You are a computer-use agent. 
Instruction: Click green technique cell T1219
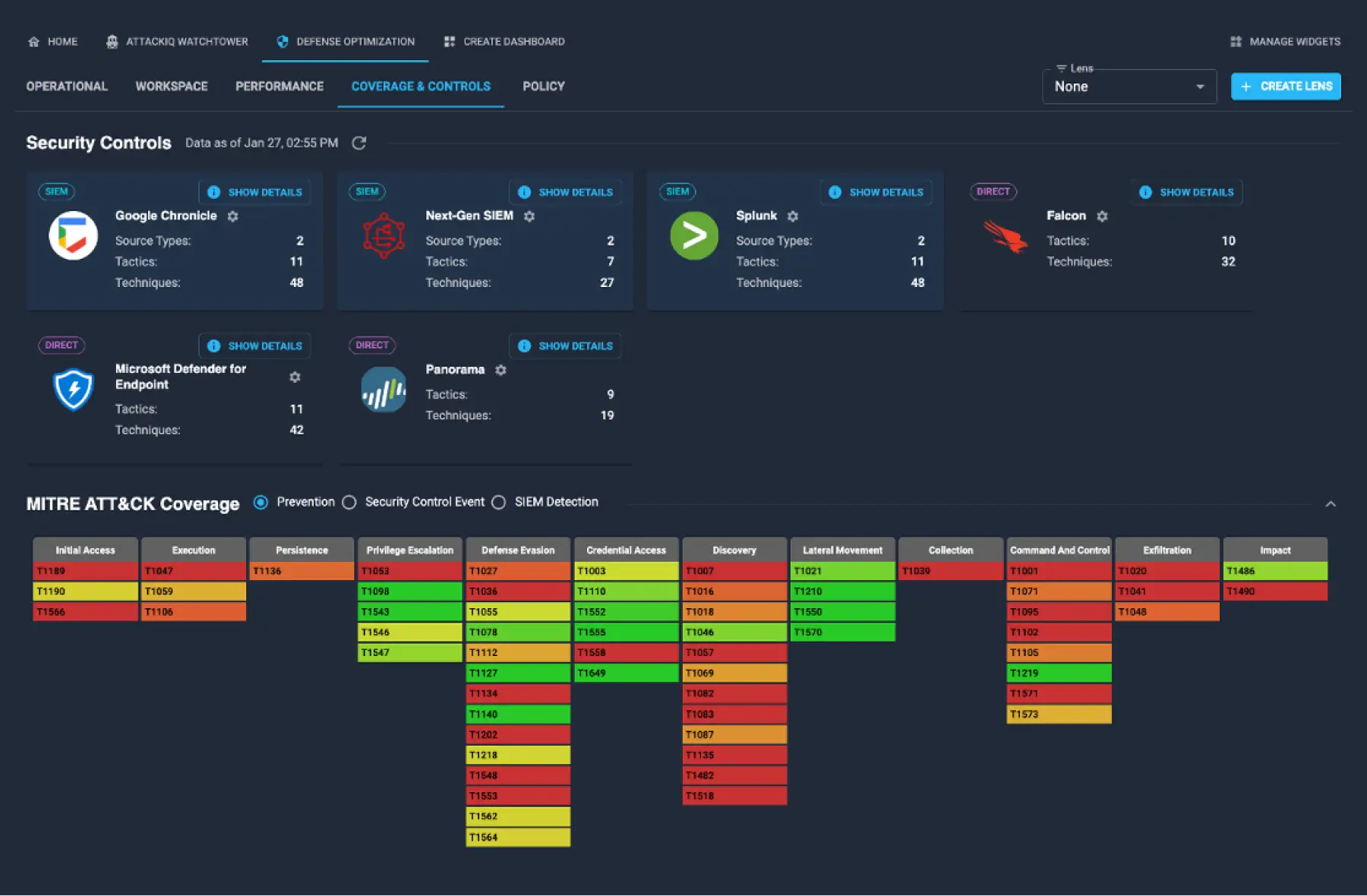click(1059, 674)
